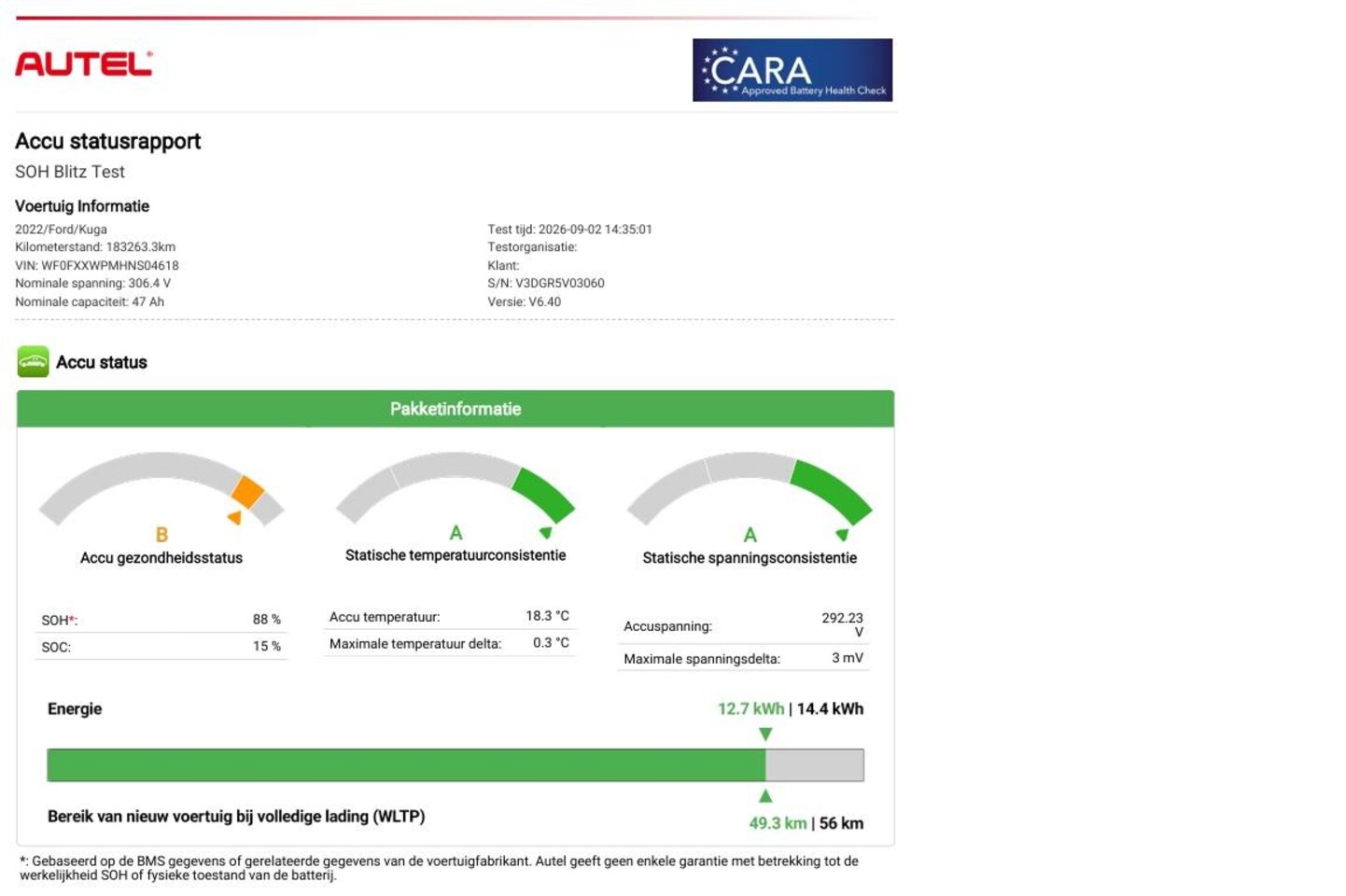The image size is (1346, 896).
Task: Click the CARA Approved Battery Health Check badge
Action: (x=792, y=70)
